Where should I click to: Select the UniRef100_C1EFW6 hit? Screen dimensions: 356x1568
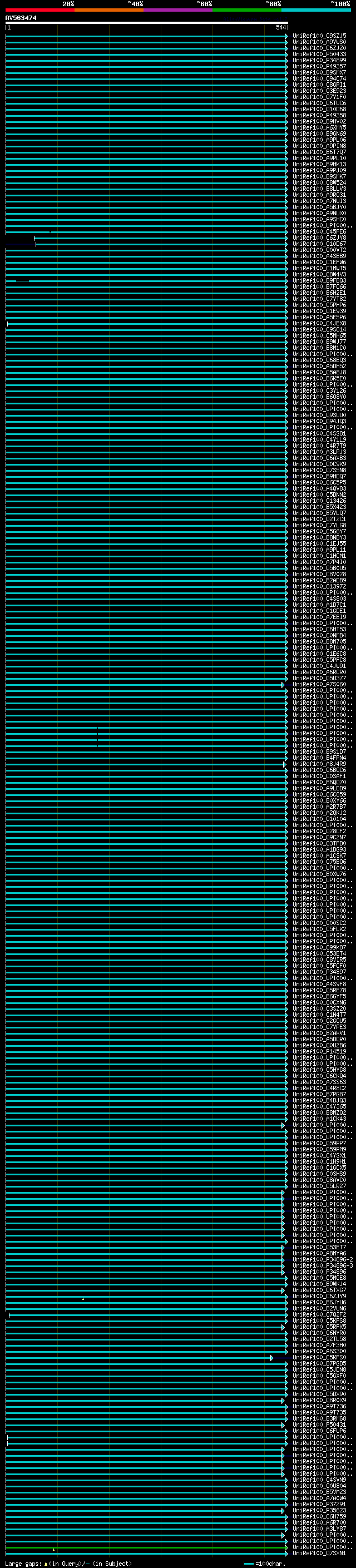(x=319, y=263)
